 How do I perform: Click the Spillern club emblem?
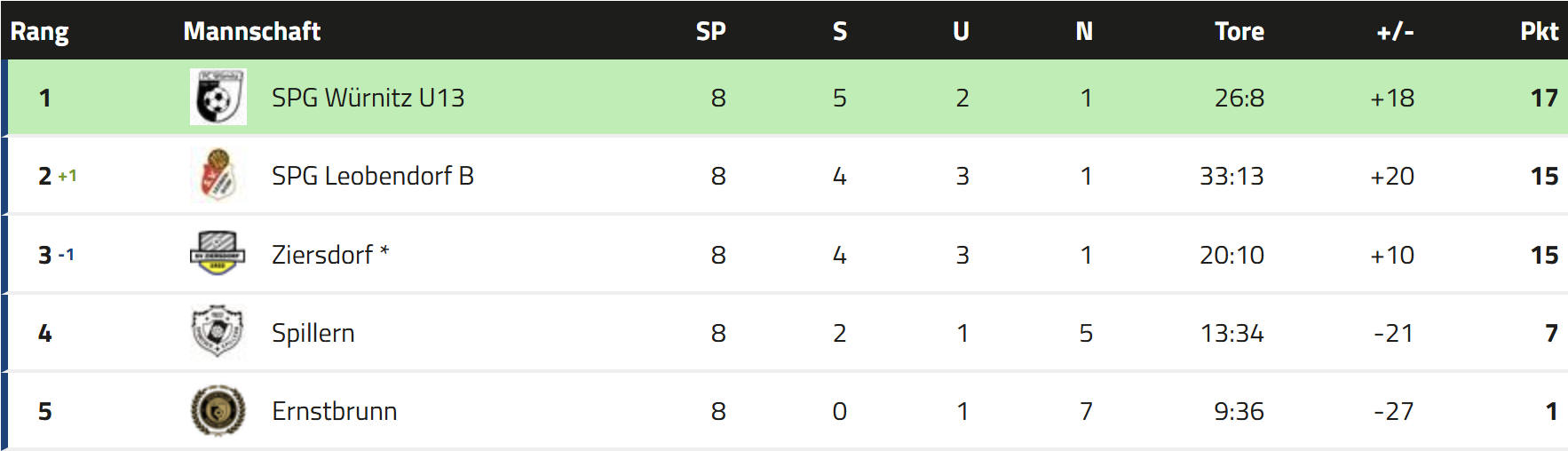tap(218, 332)
